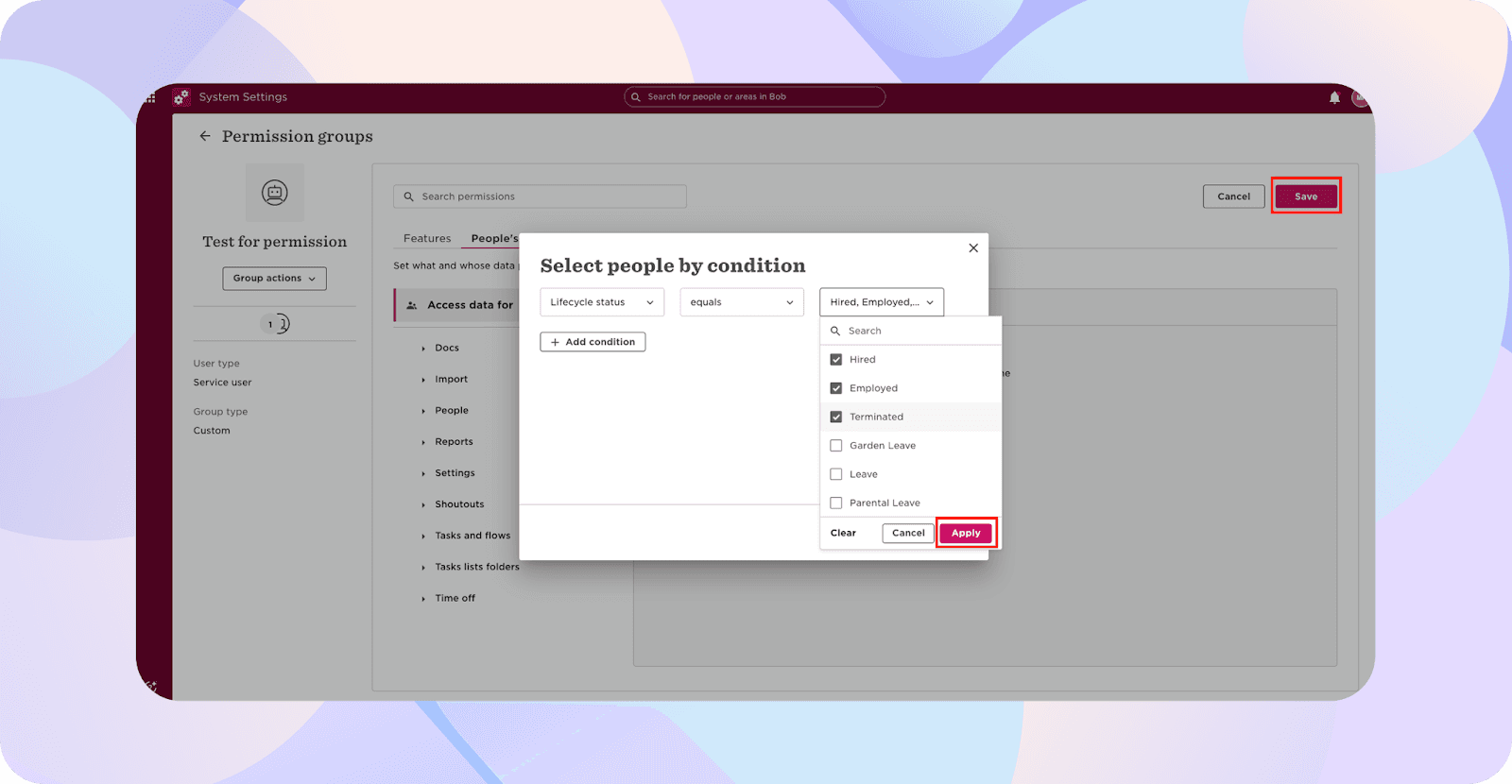Click the Add condition button
This screenshot has width=1512, height=784.
click(593, 342)
